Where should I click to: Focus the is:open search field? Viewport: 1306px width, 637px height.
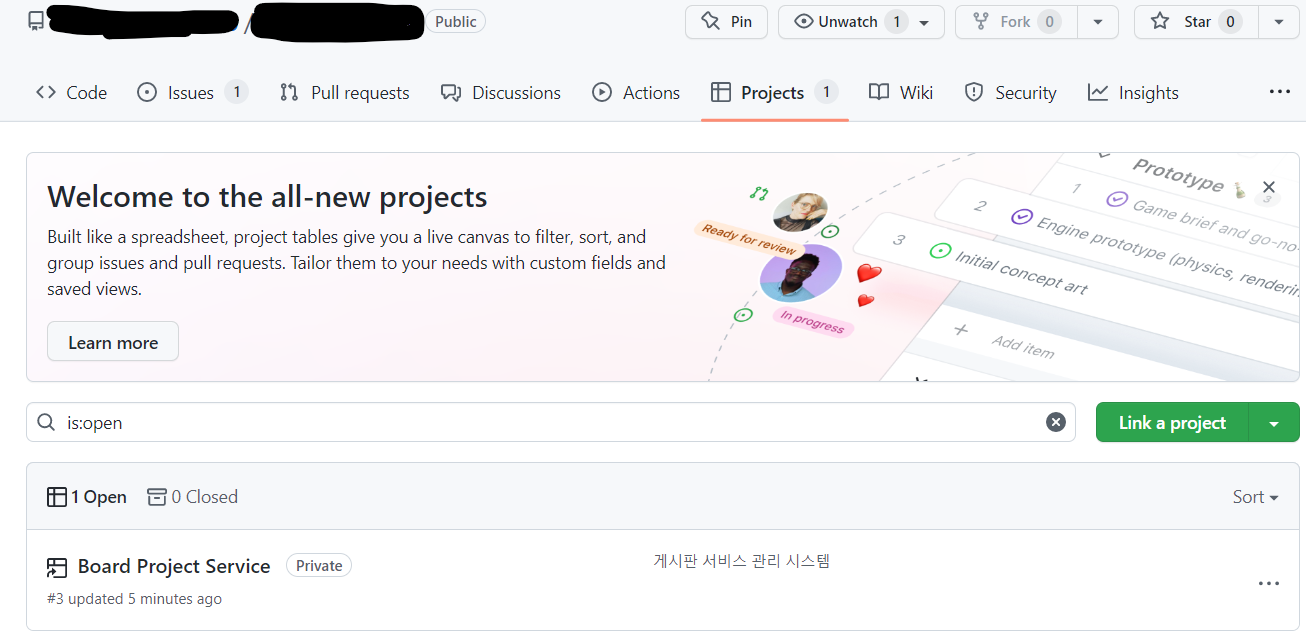[x=551, y=423]
